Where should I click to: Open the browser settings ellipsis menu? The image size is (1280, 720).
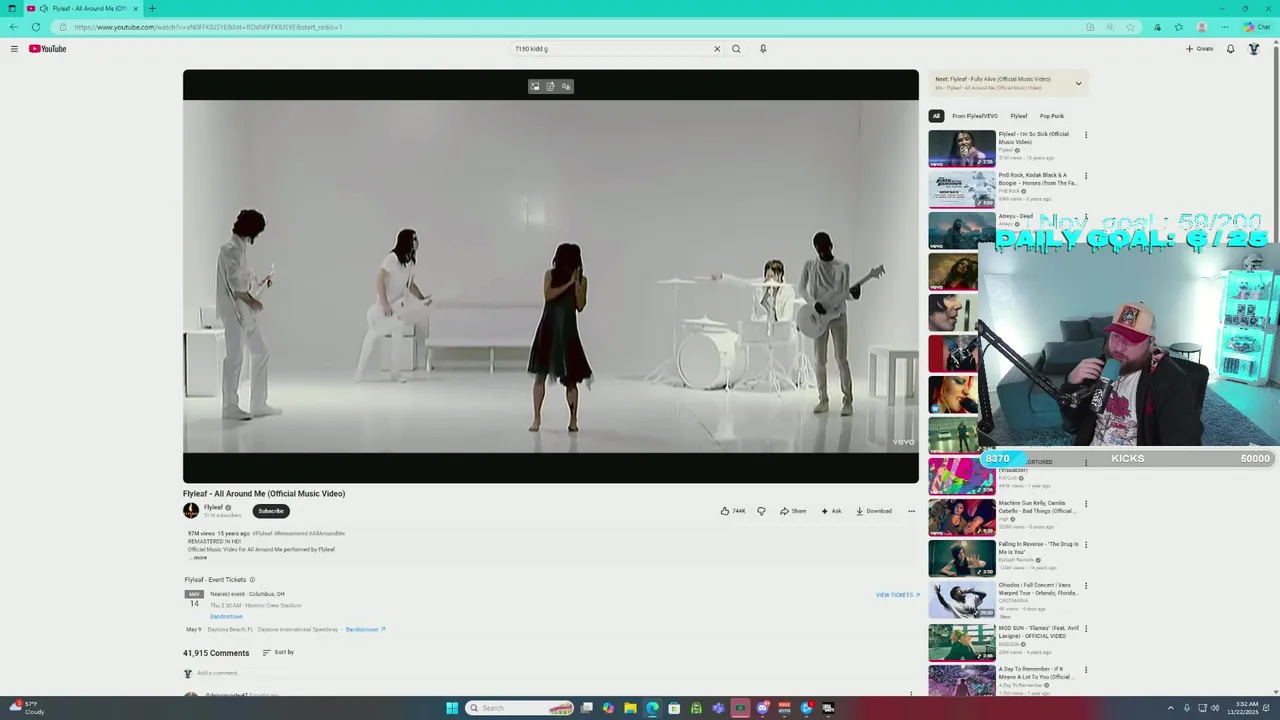[x=1224, y=27]
